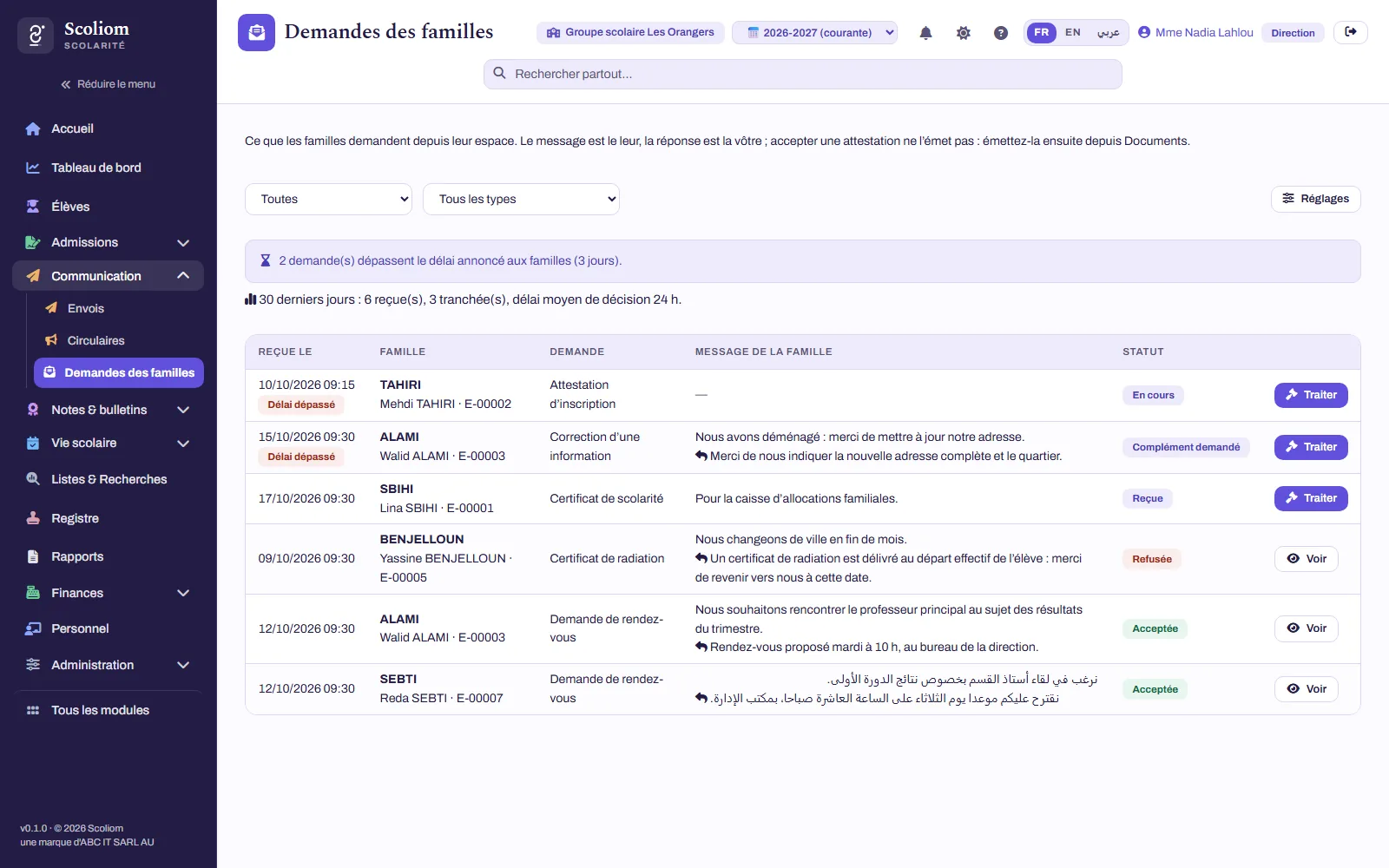
Task: Open Accueil from the sidebar
Action: point(109,128)
